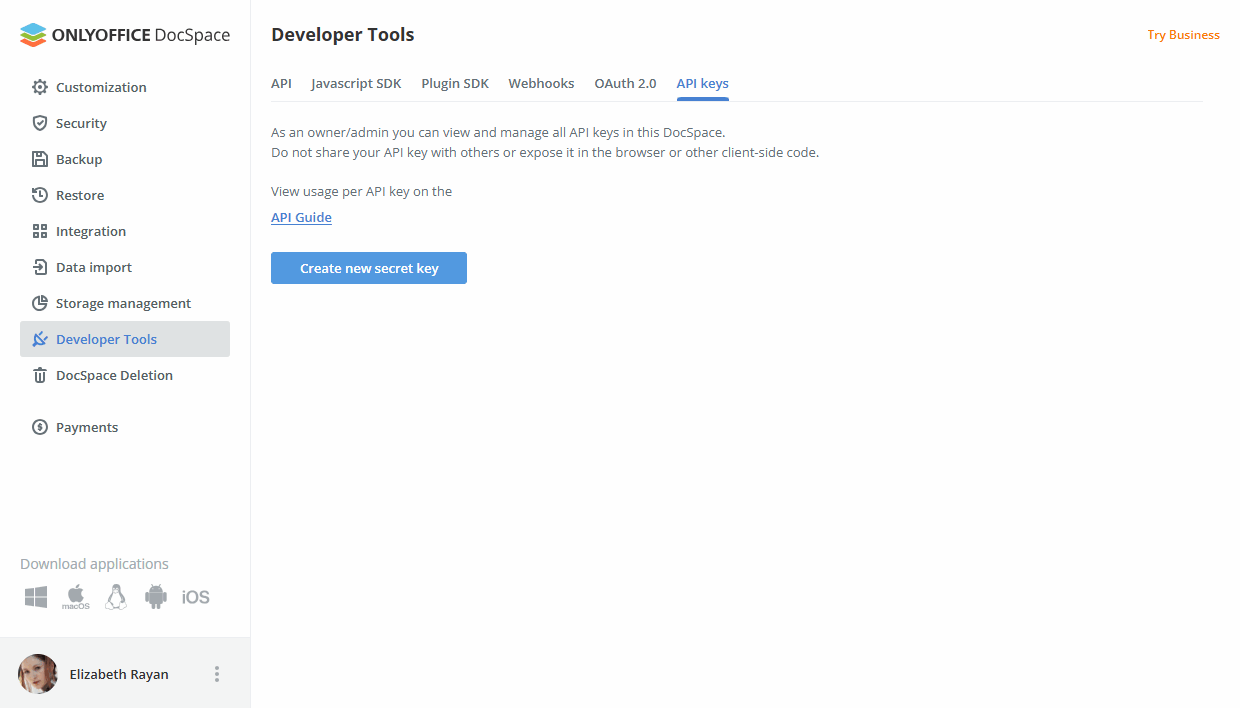Click the DocSpace Deletion trash icon
The width and height of the screenshot is (1240, 708).
40,375
